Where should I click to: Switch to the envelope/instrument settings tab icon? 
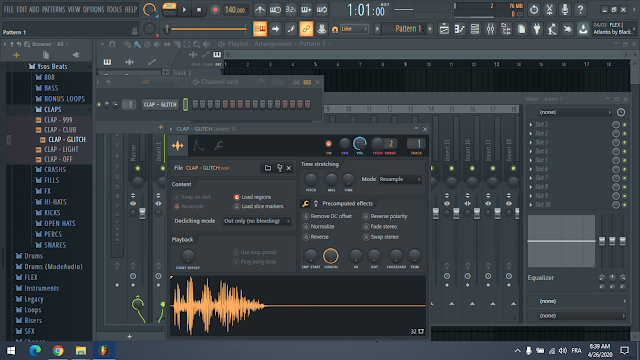pos(198,146)
